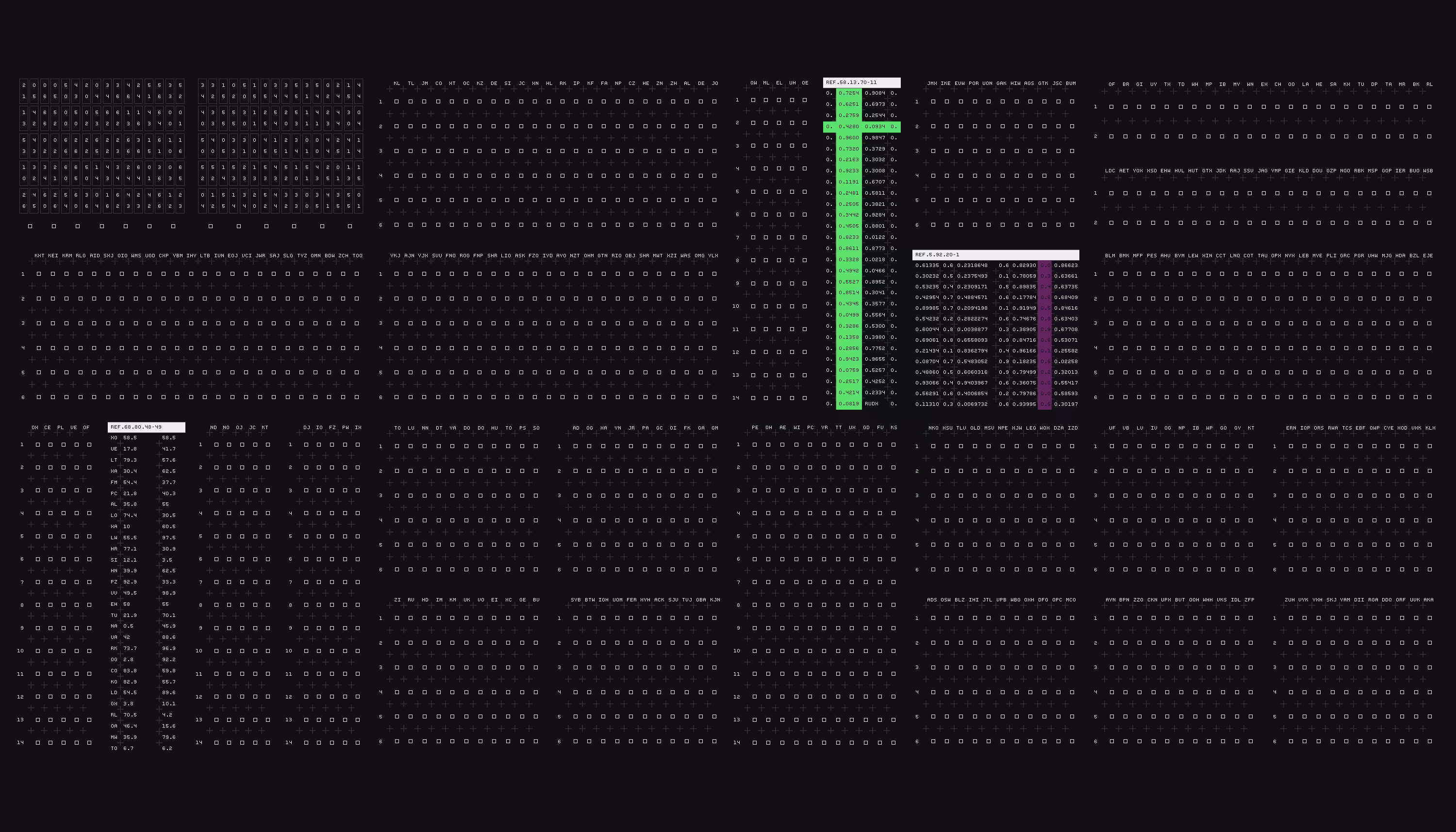Tick the KLX checkbox in row 6
The image size is (1456, 832).
[x=1430, y=569]
